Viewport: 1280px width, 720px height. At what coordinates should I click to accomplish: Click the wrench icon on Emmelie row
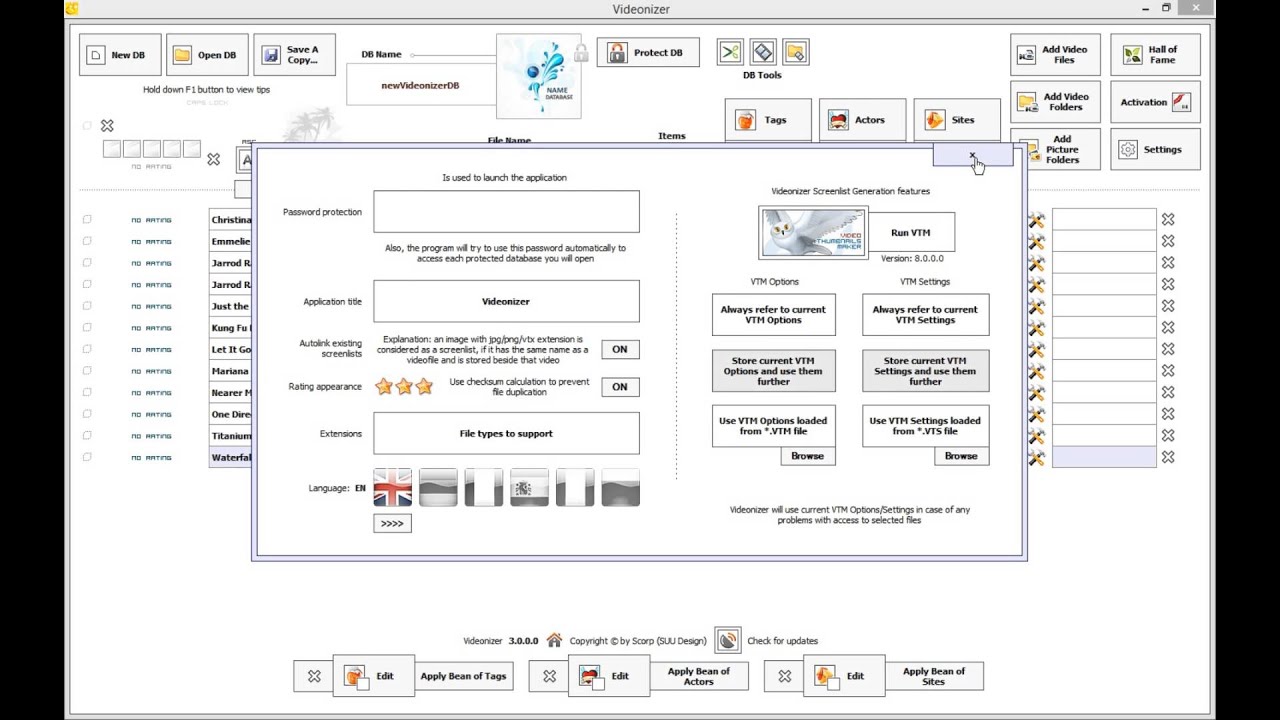(1036, 241)
